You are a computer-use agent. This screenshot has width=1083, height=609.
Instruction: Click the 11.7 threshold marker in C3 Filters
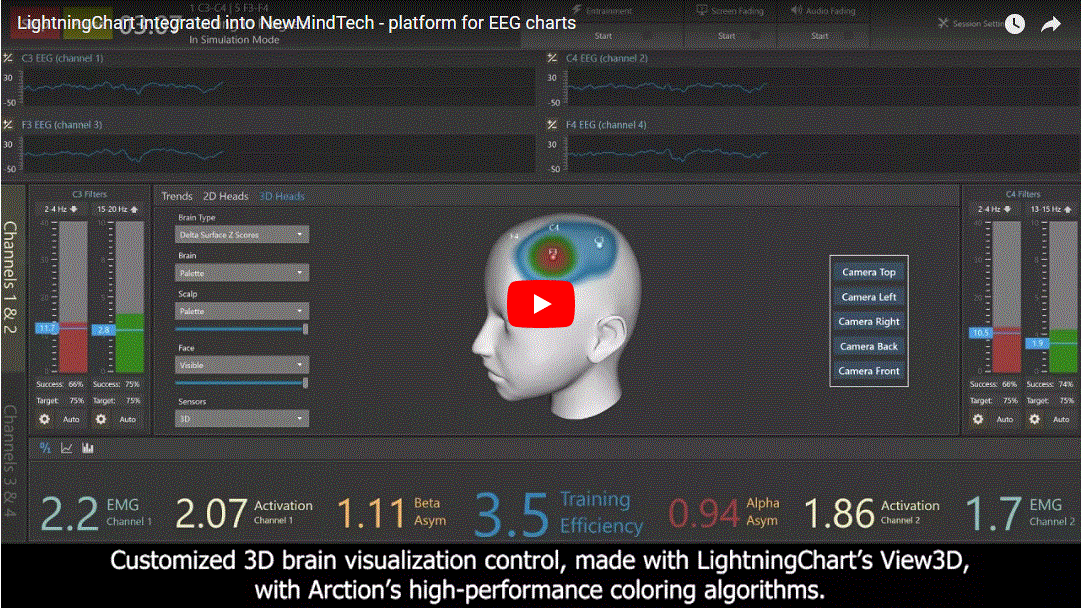[x=46, y=328]
